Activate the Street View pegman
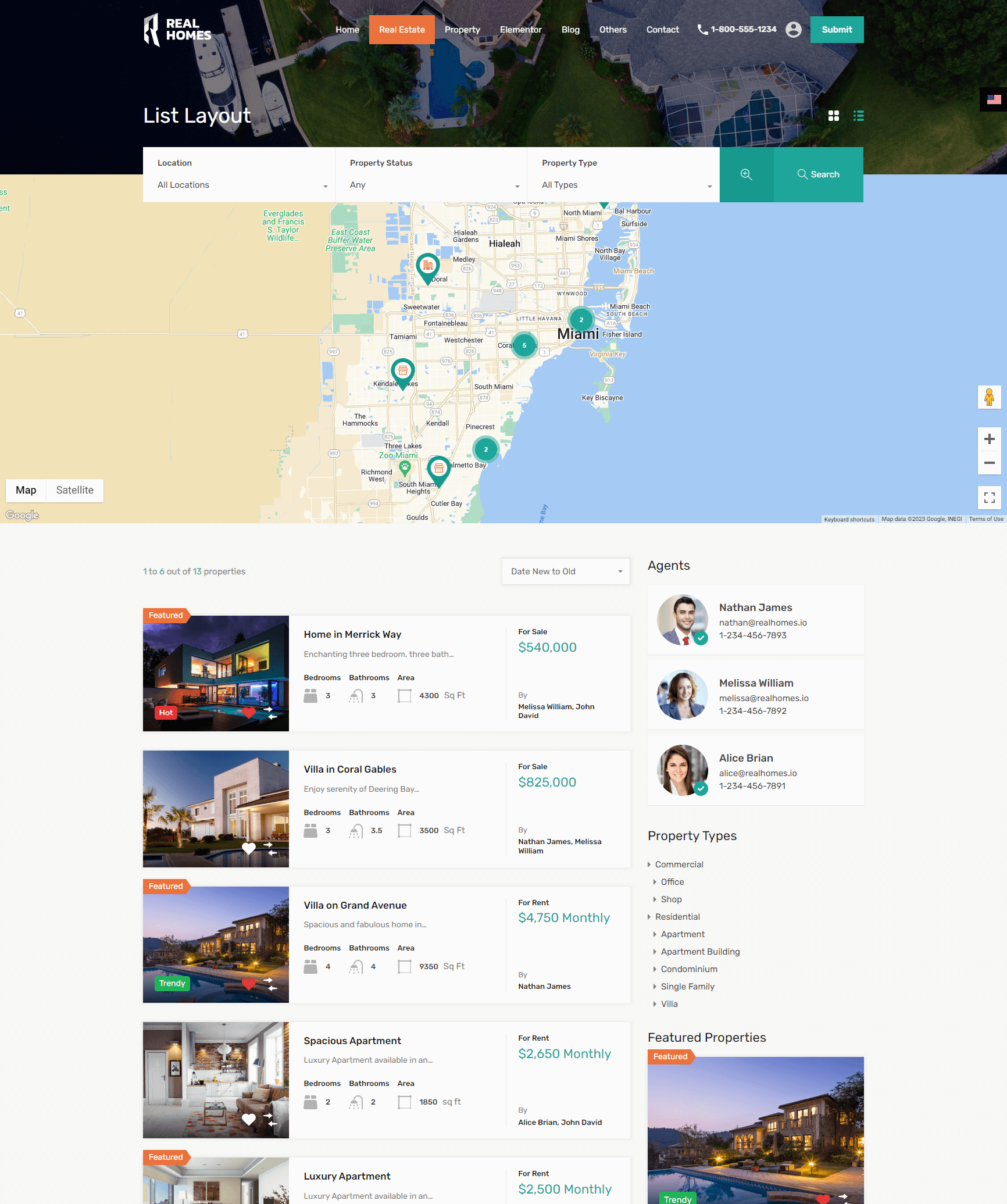This screenshot has height=1204, width=1007. tap(989, 398)
